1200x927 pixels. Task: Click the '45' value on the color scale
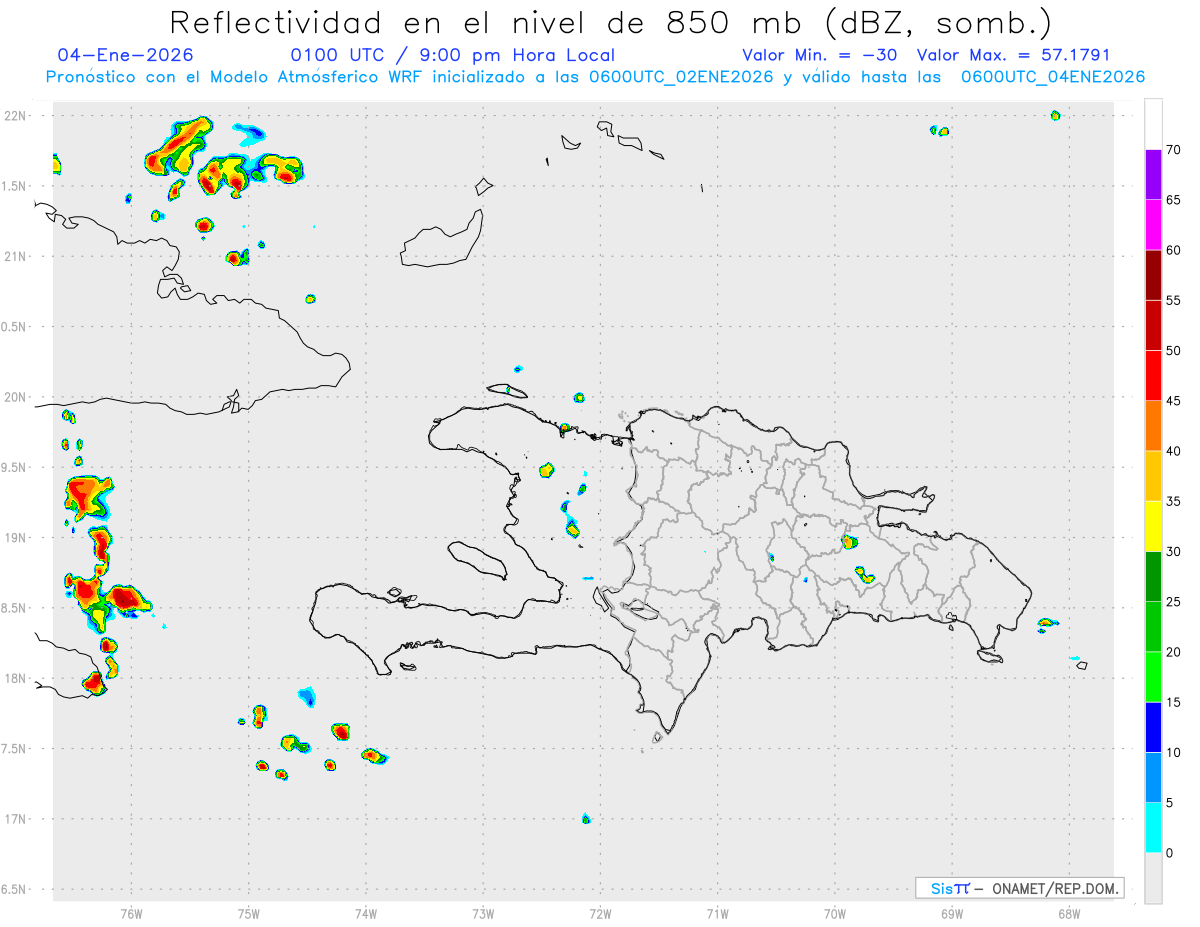tap(1173, 401)
